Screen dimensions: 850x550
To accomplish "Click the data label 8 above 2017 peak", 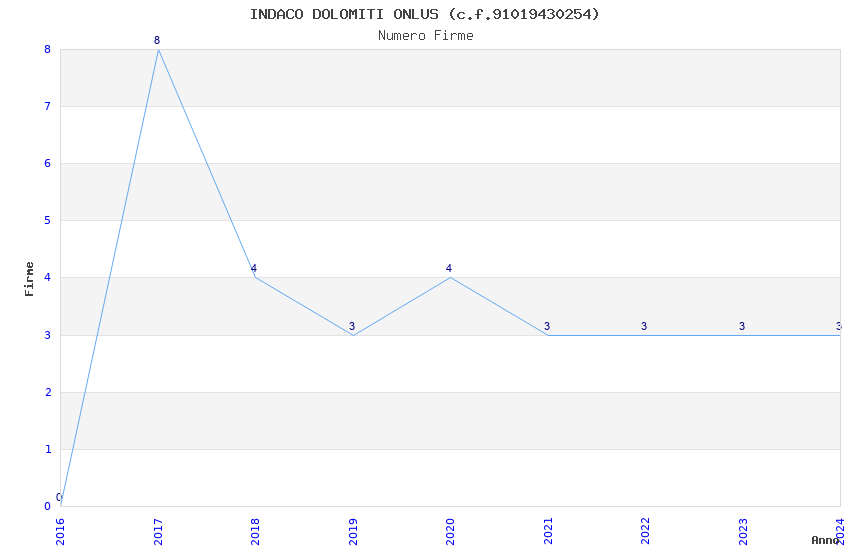I will pyautogui.click(x=157, y=40).
